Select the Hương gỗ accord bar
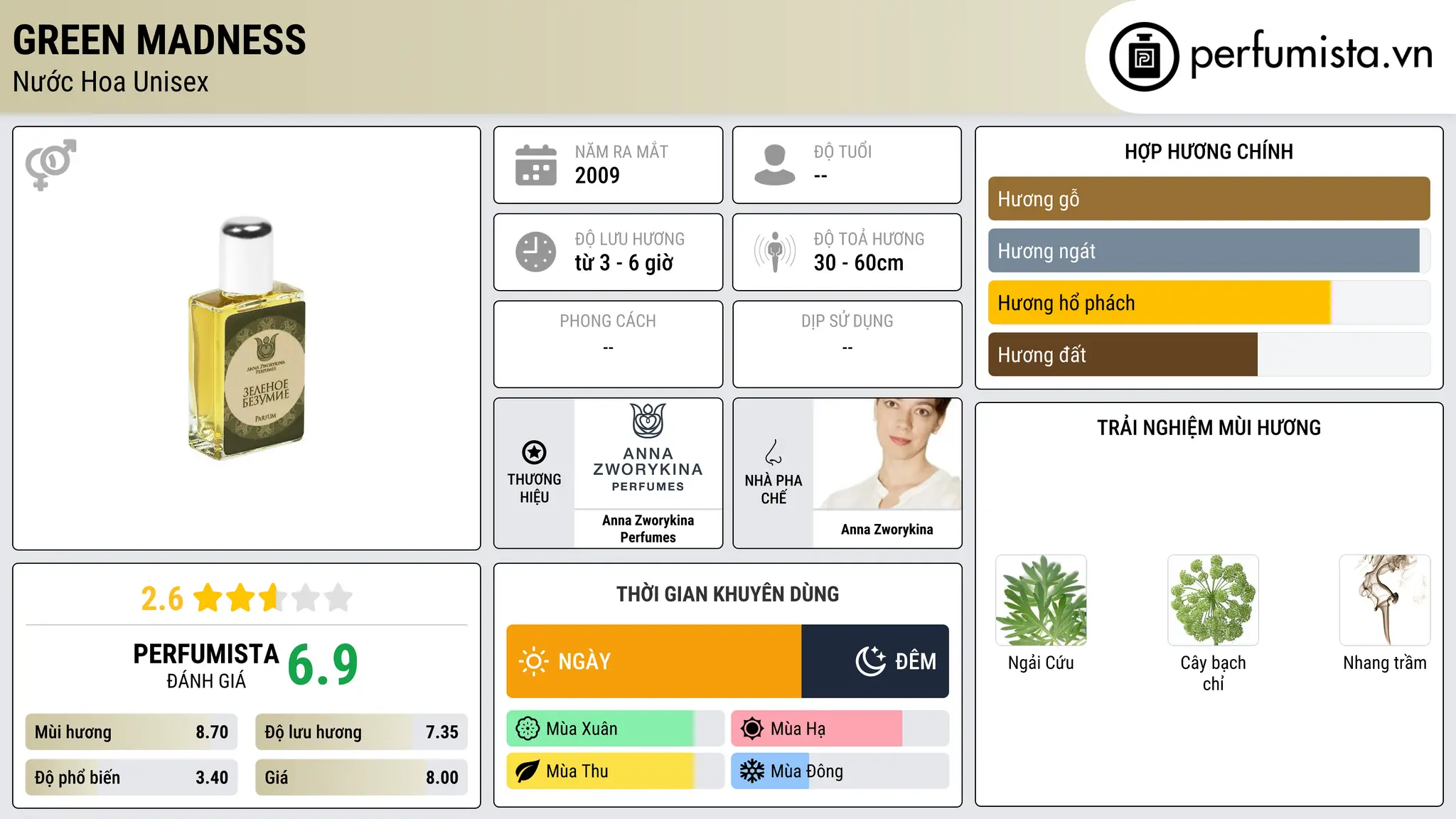The image size is (1456, 819). click(1209, 199)
